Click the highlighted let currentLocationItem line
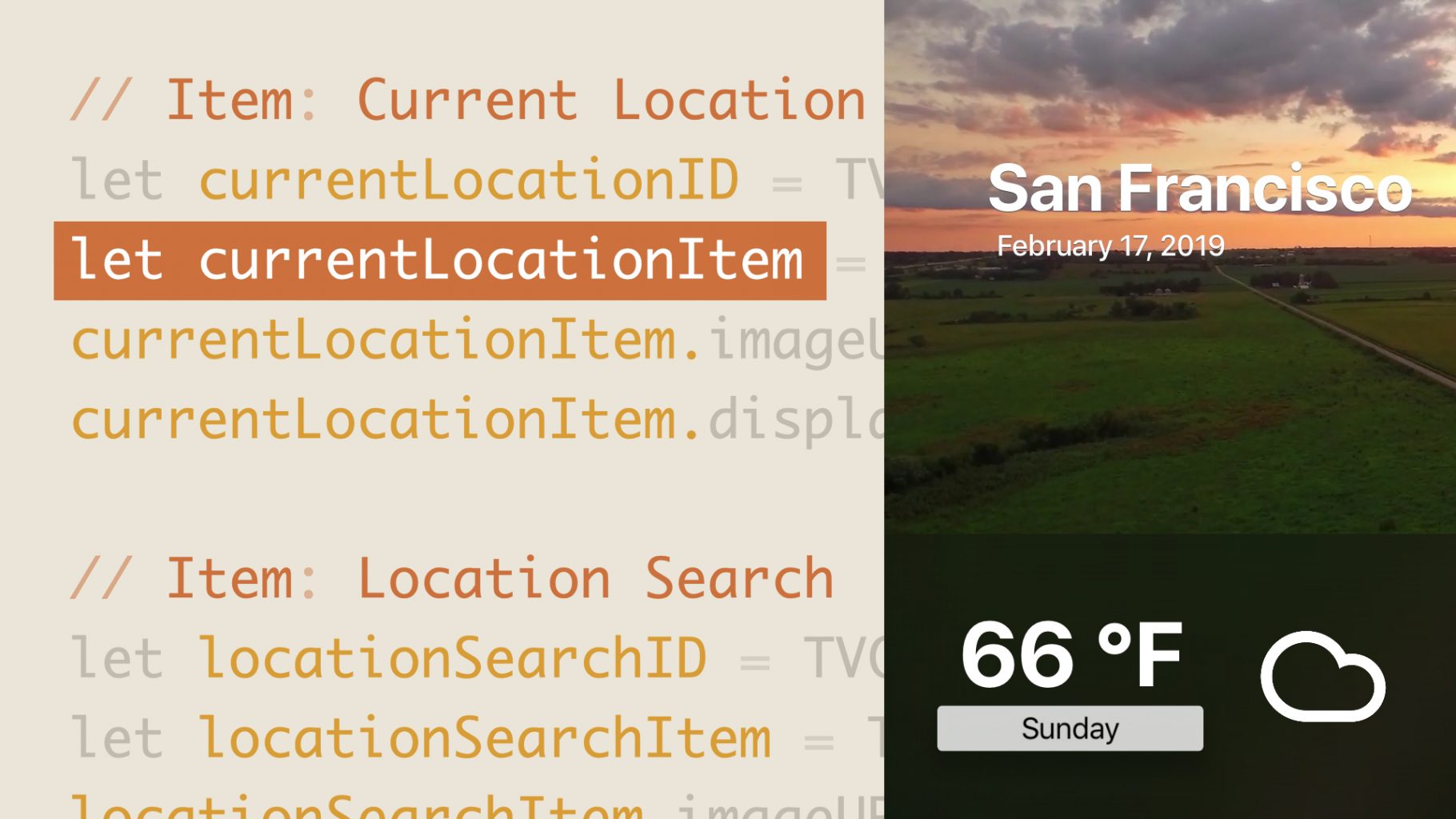This screenshot has height=819, width=1456. pos(440,261)
